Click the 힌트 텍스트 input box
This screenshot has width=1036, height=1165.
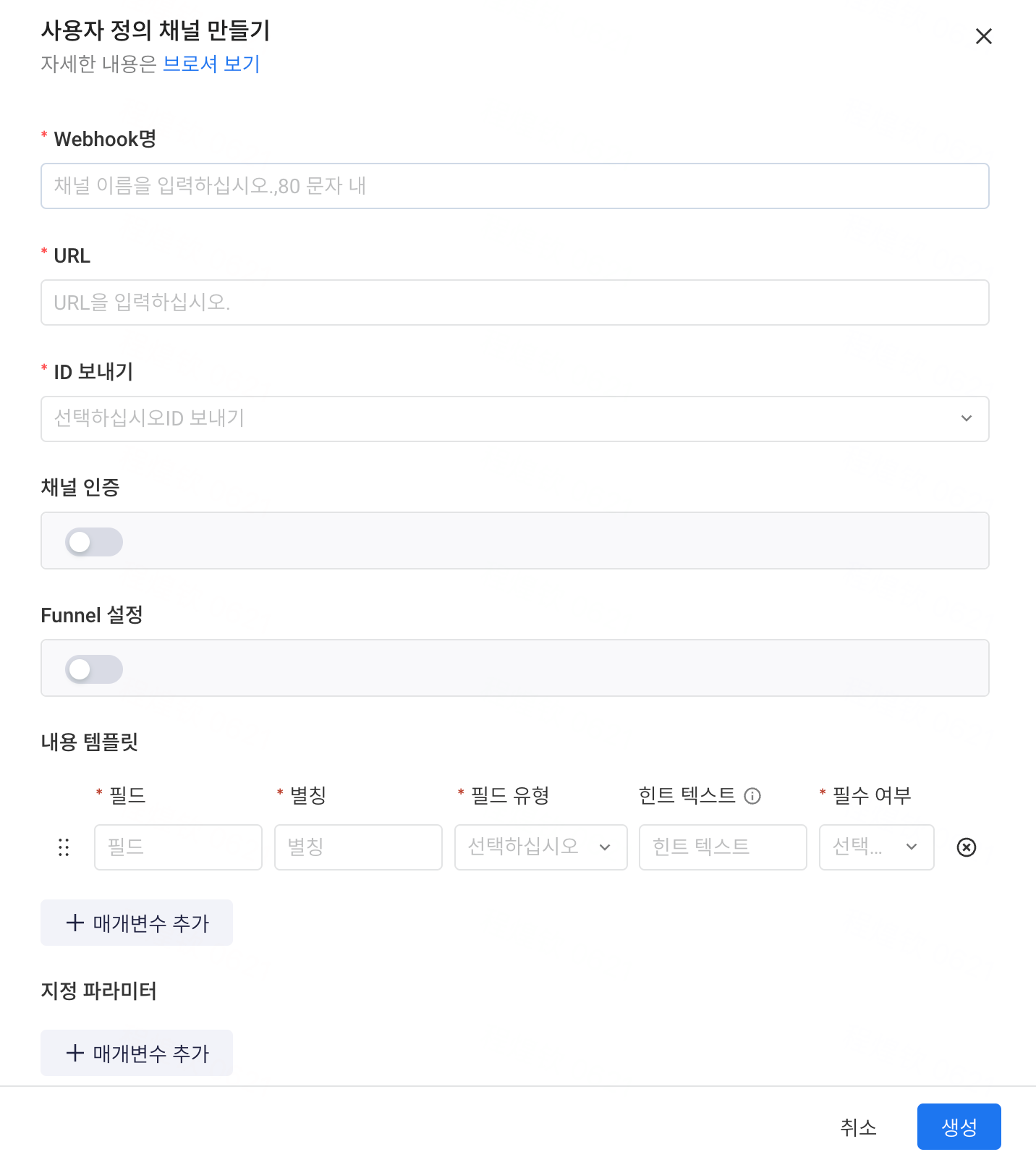click(x=723, y=847)
